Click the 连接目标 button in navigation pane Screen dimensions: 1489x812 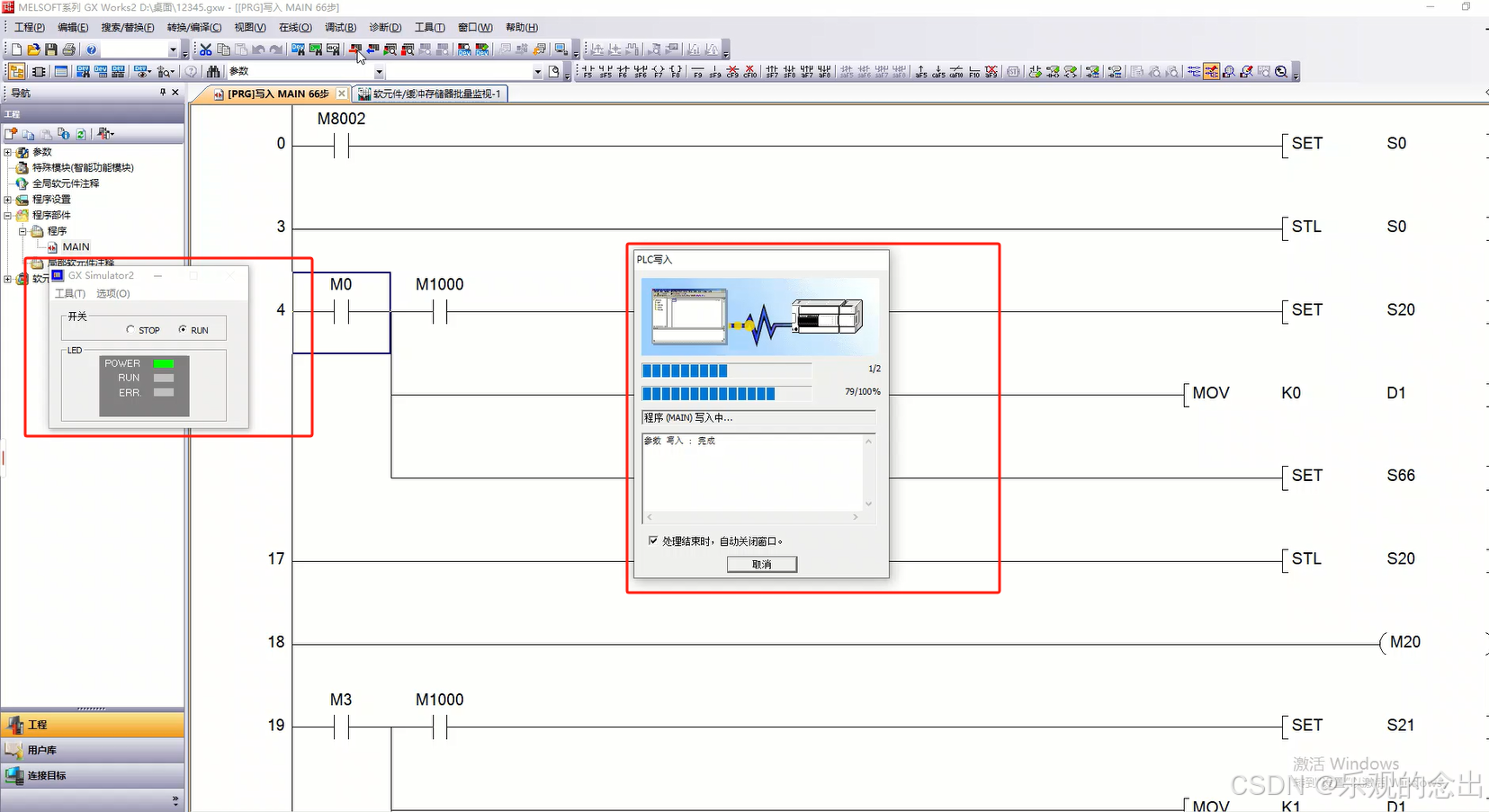pyautogui.click(x=93, y=775)
